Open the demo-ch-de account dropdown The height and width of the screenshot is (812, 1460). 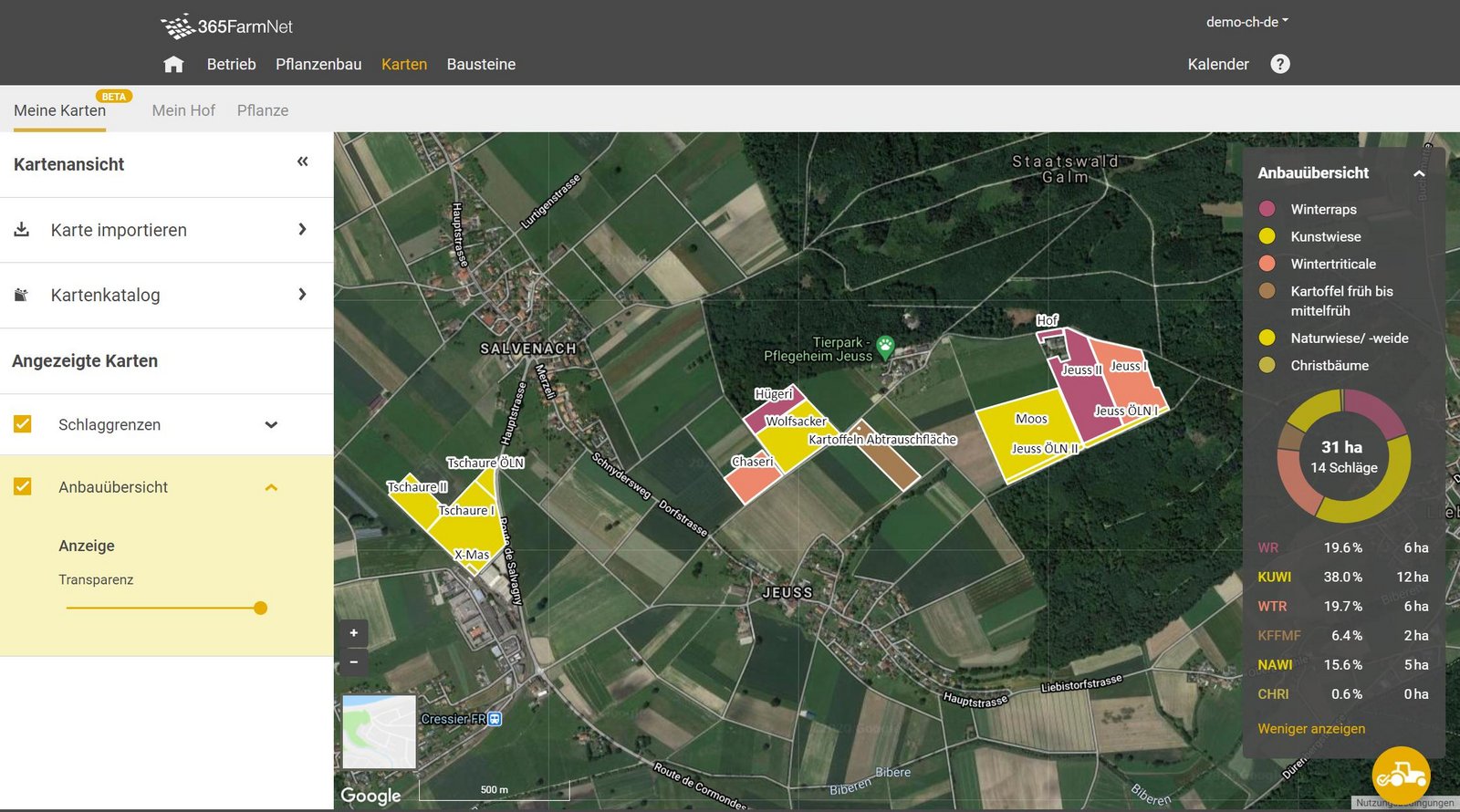point(1246,22)
